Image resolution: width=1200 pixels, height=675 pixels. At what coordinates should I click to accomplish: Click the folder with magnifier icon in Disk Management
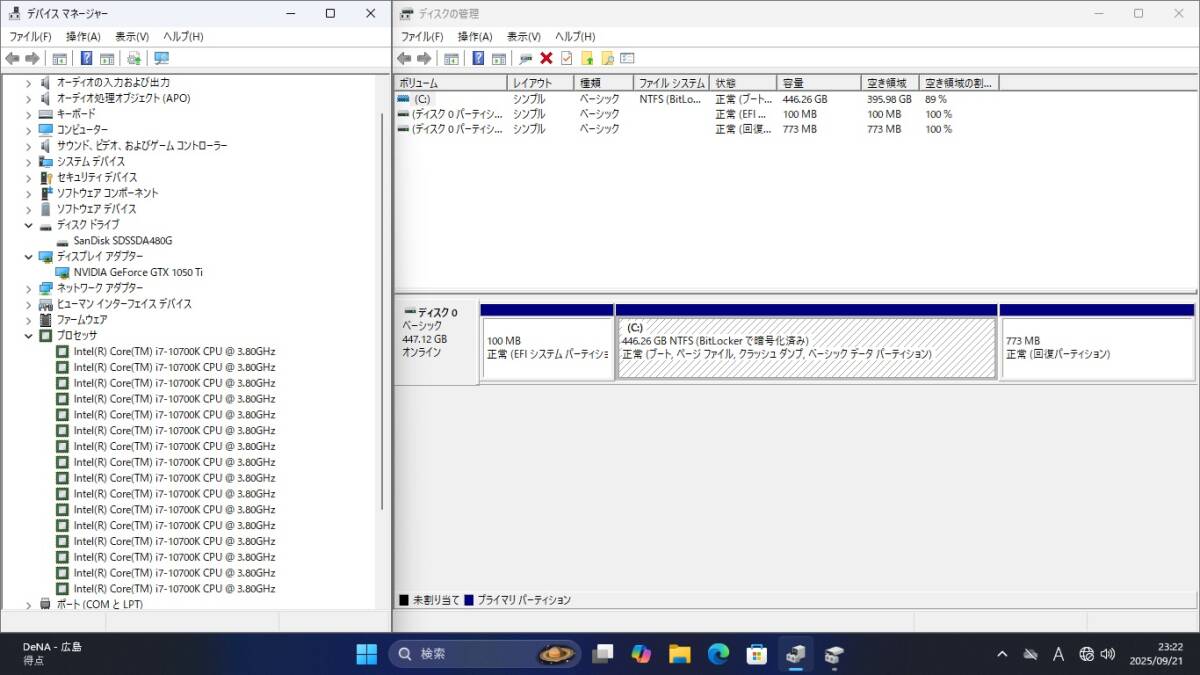(x=607, y=58)
